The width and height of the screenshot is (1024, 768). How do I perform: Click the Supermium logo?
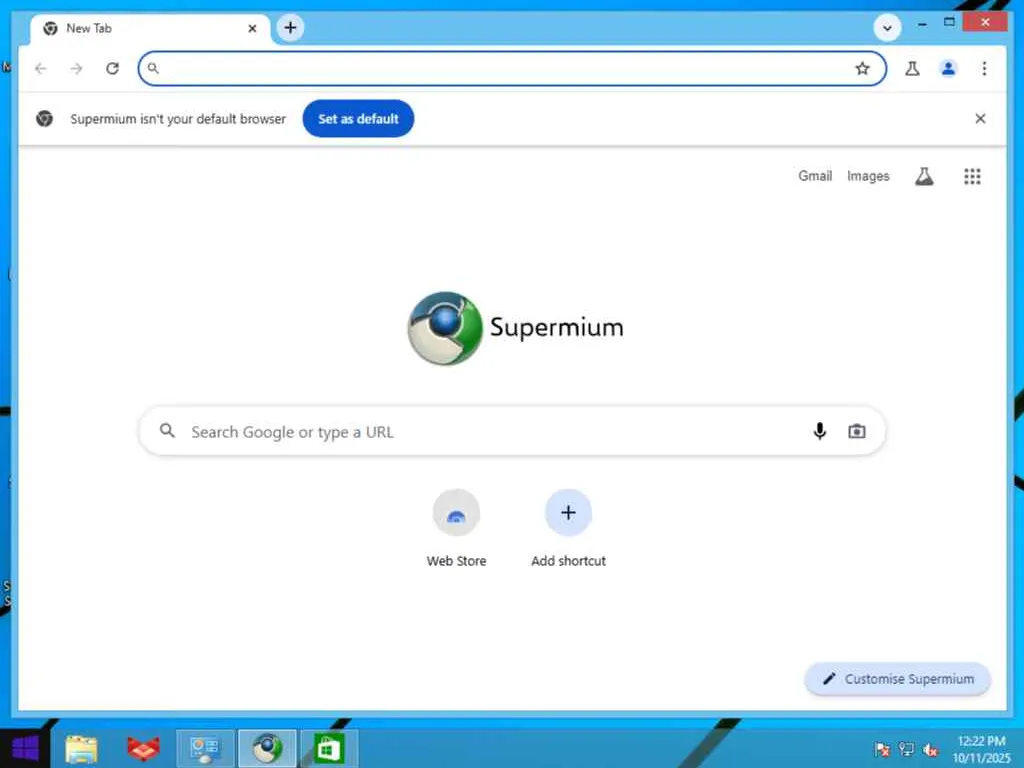515,328
